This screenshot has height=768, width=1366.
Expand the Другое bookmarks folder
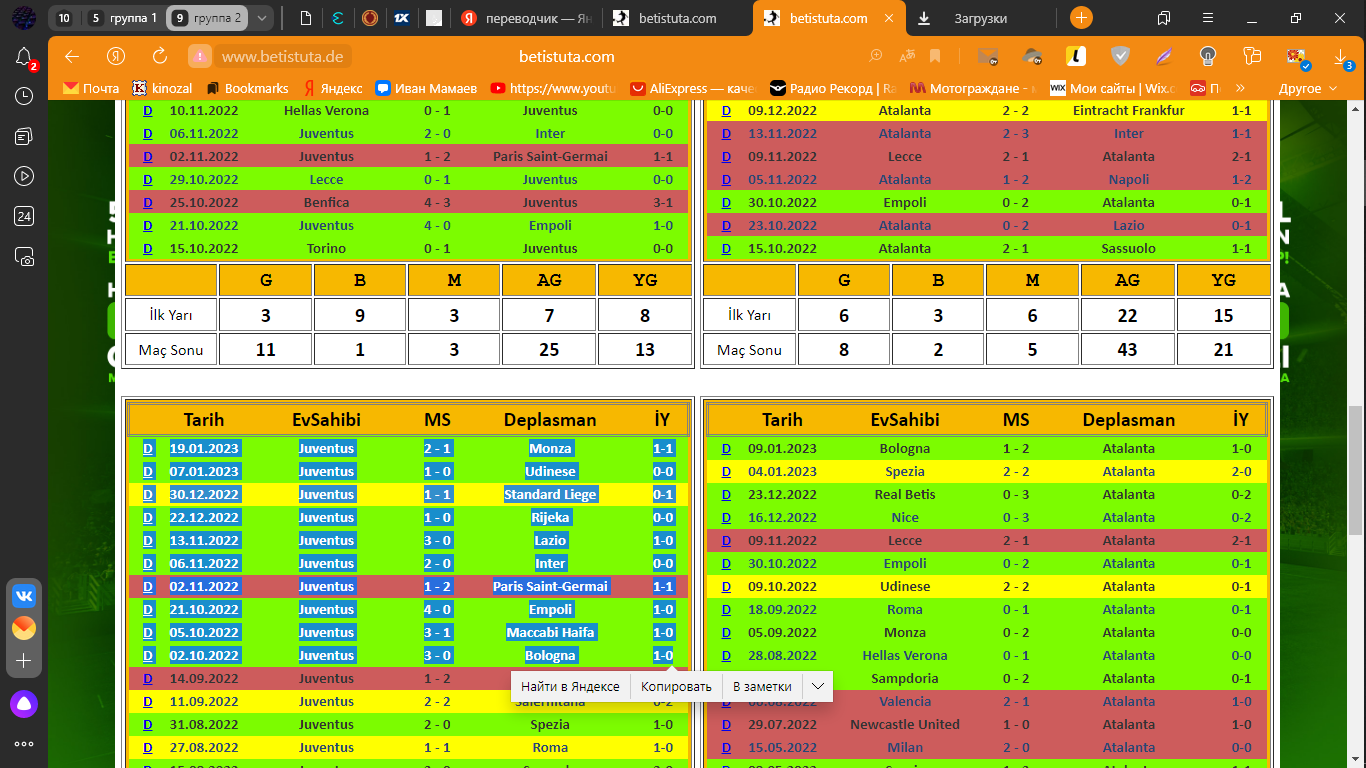(x=1308, y=88)
